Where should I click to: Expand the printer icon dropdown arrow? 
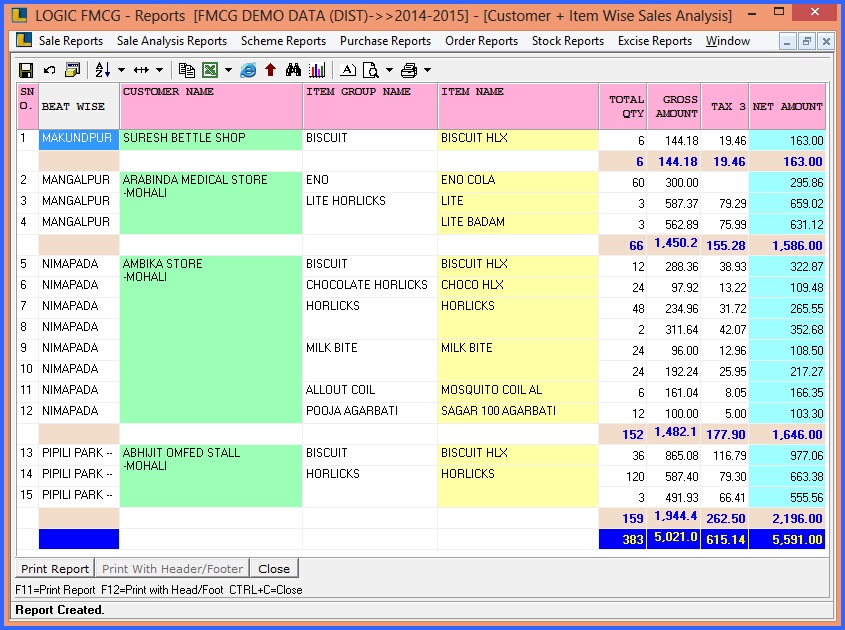click(x=427, y=70)
